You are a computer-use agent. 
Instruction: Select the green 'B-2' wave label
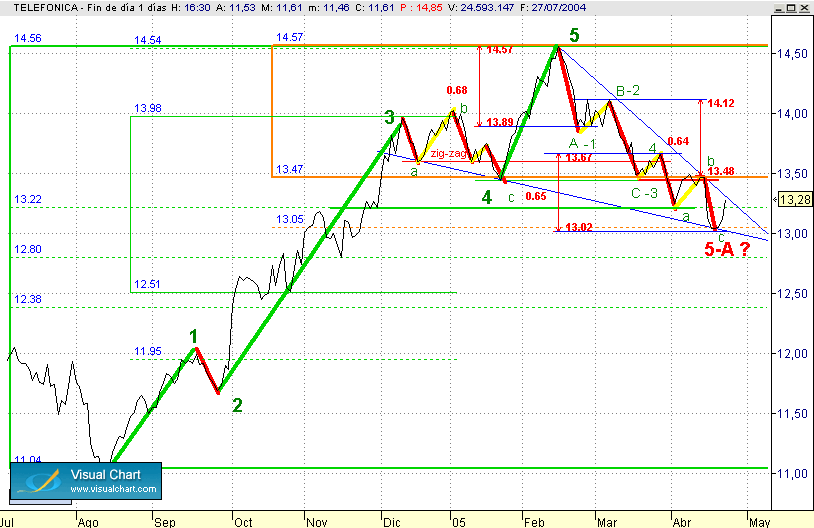point(628,91)
